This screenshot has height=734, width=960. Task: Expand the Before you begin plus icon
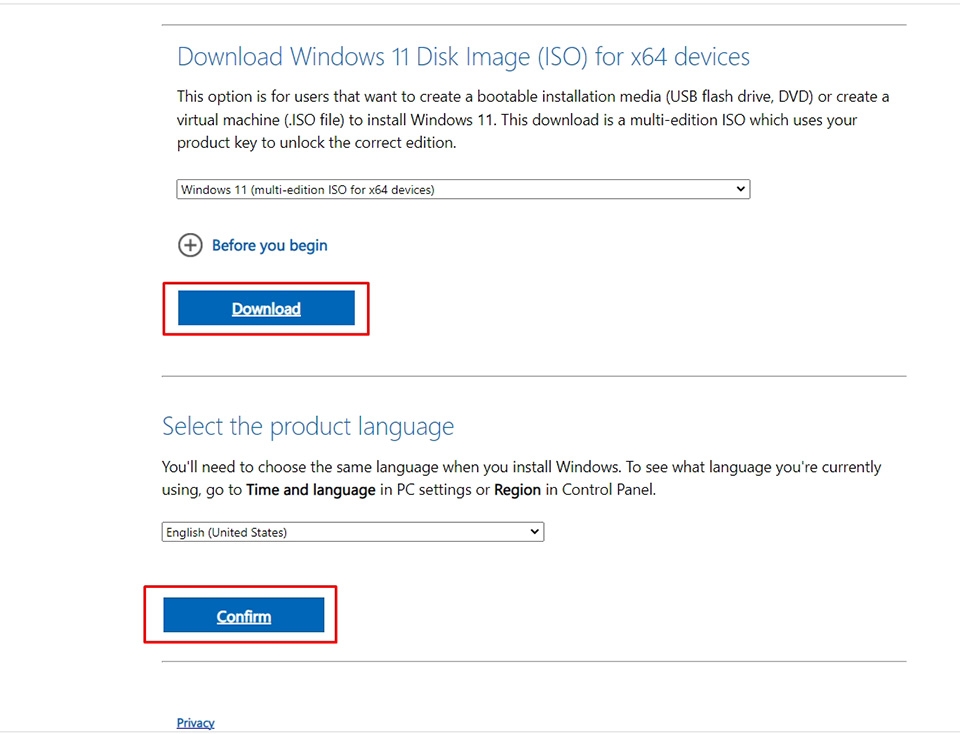tap(190, 245)
